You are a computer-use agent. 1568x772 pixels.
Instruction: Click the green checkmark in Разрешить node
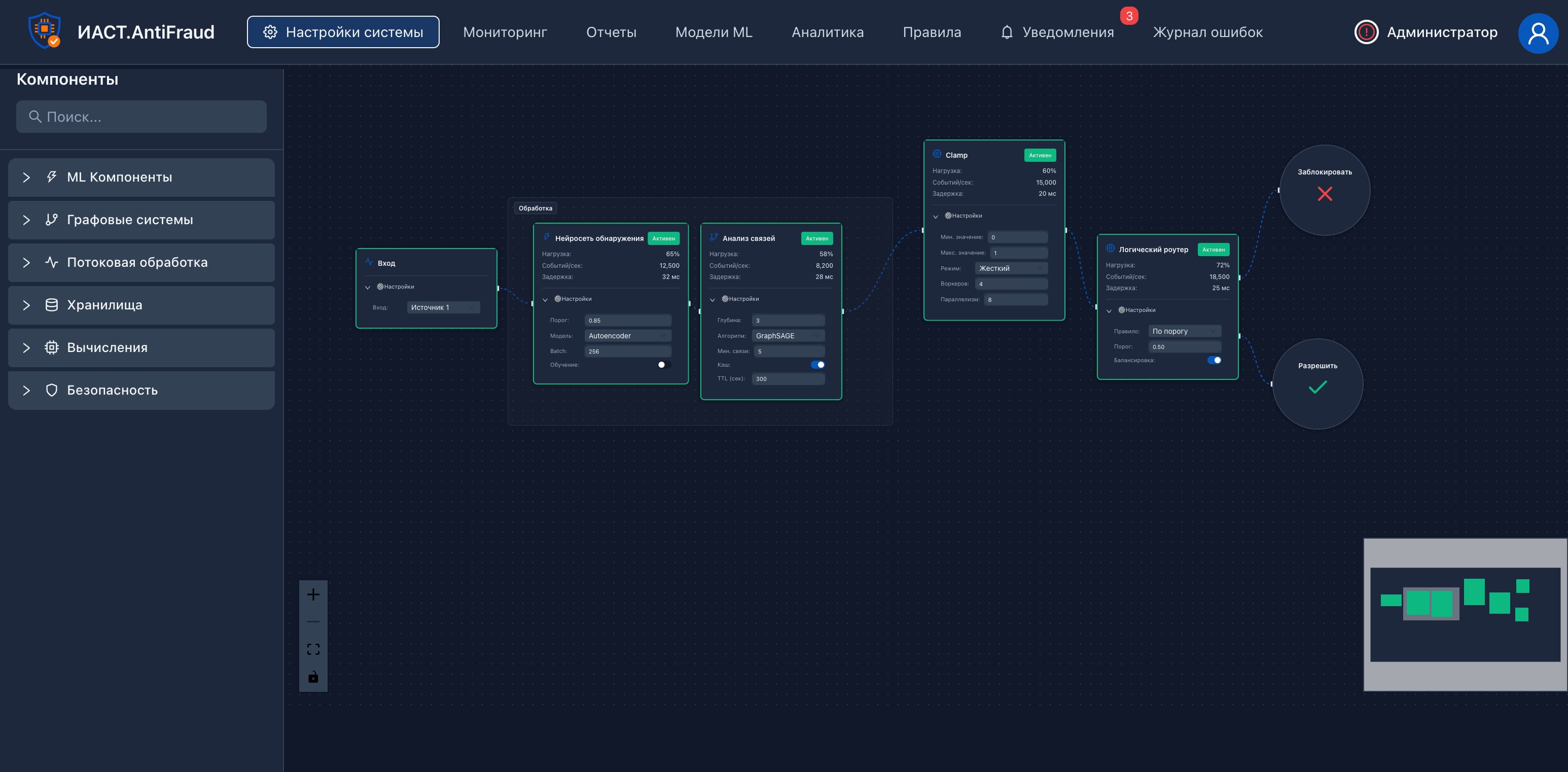click(1317, 387)
